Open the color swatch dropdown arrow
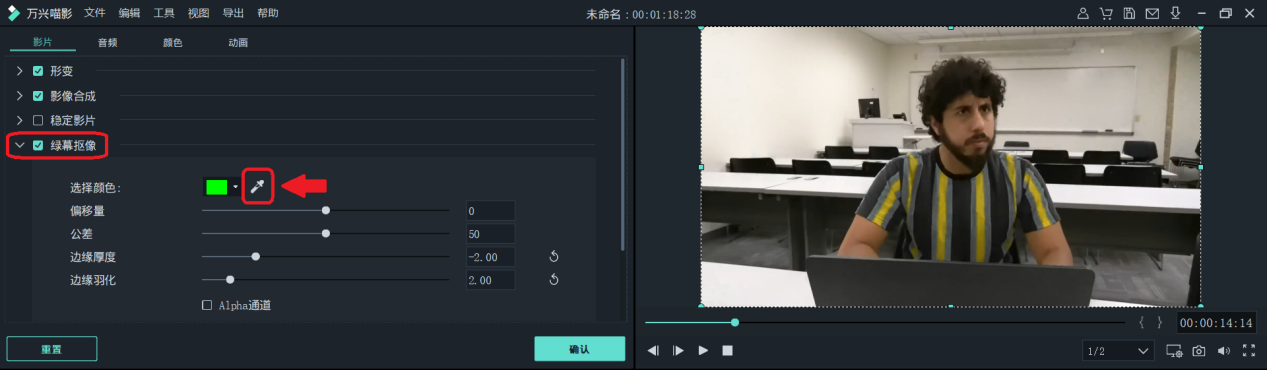The height and width of the screenshot is (370, 1267). click(235, 187)
